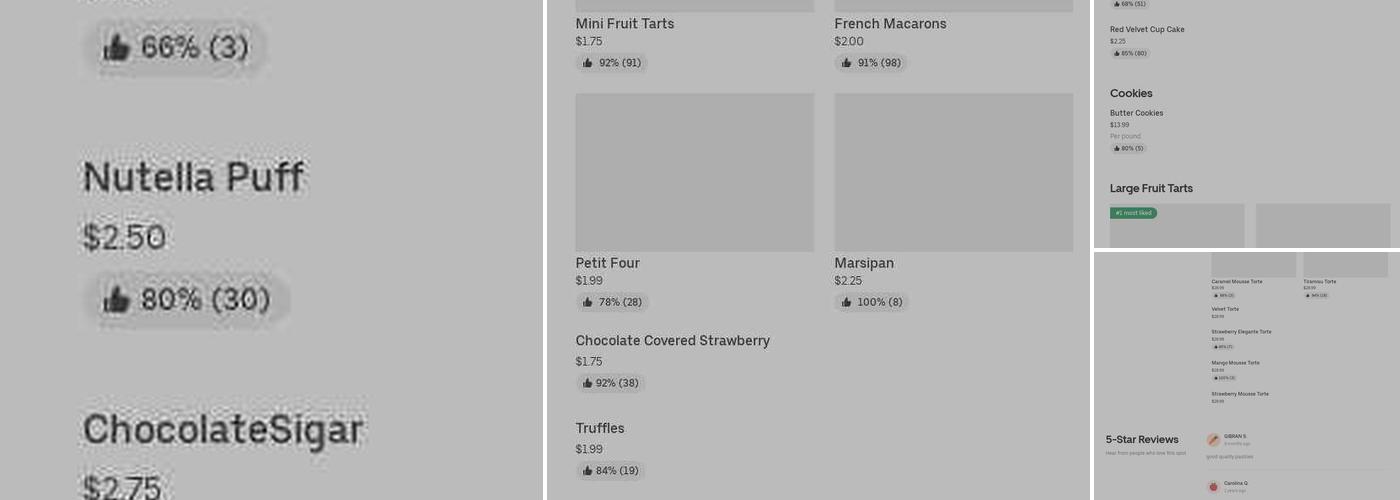Click Marsipan's 100% thumbs-up icon
The width and height of the screenshot is (1400, 500).
tap(846, 302)
